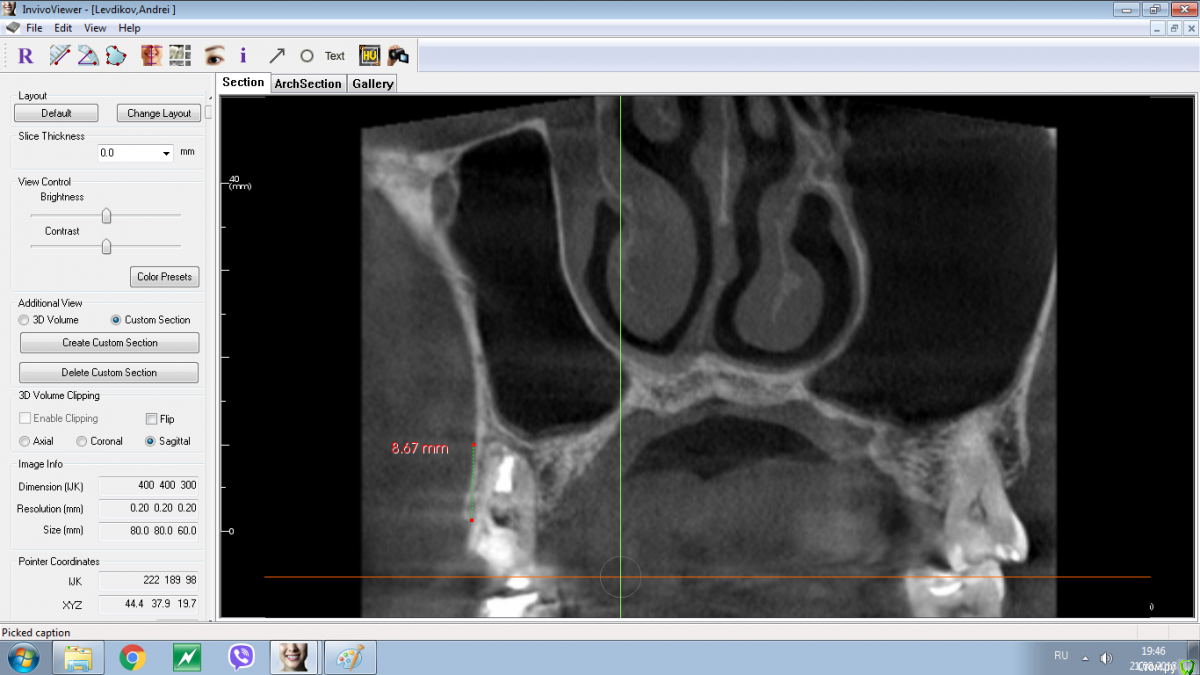Image resolution: width=1200 pixels, height=675 pixels.
Task: Open patient info with the 'i' icon
Action: [x=243, y=56]
